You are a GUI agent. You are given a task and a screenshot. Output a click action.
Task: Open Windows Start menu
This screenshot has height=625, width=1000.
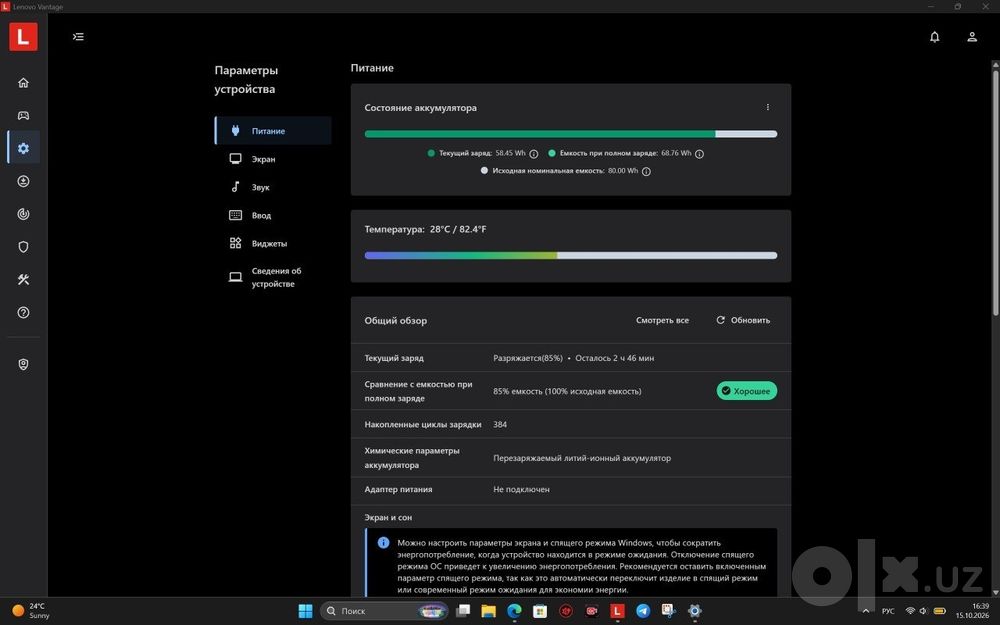click(x=305, y=611)
